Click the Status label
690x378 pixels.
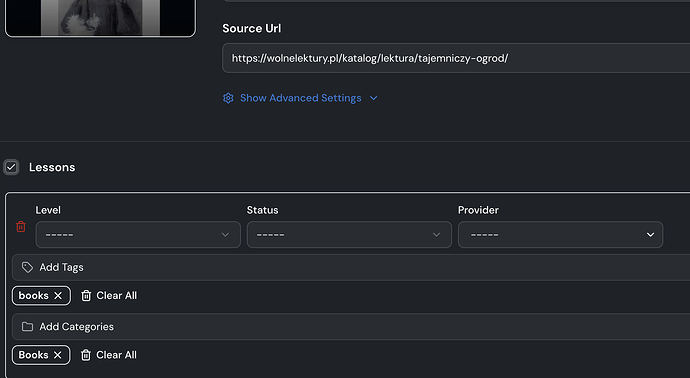(x=262, y=210)
